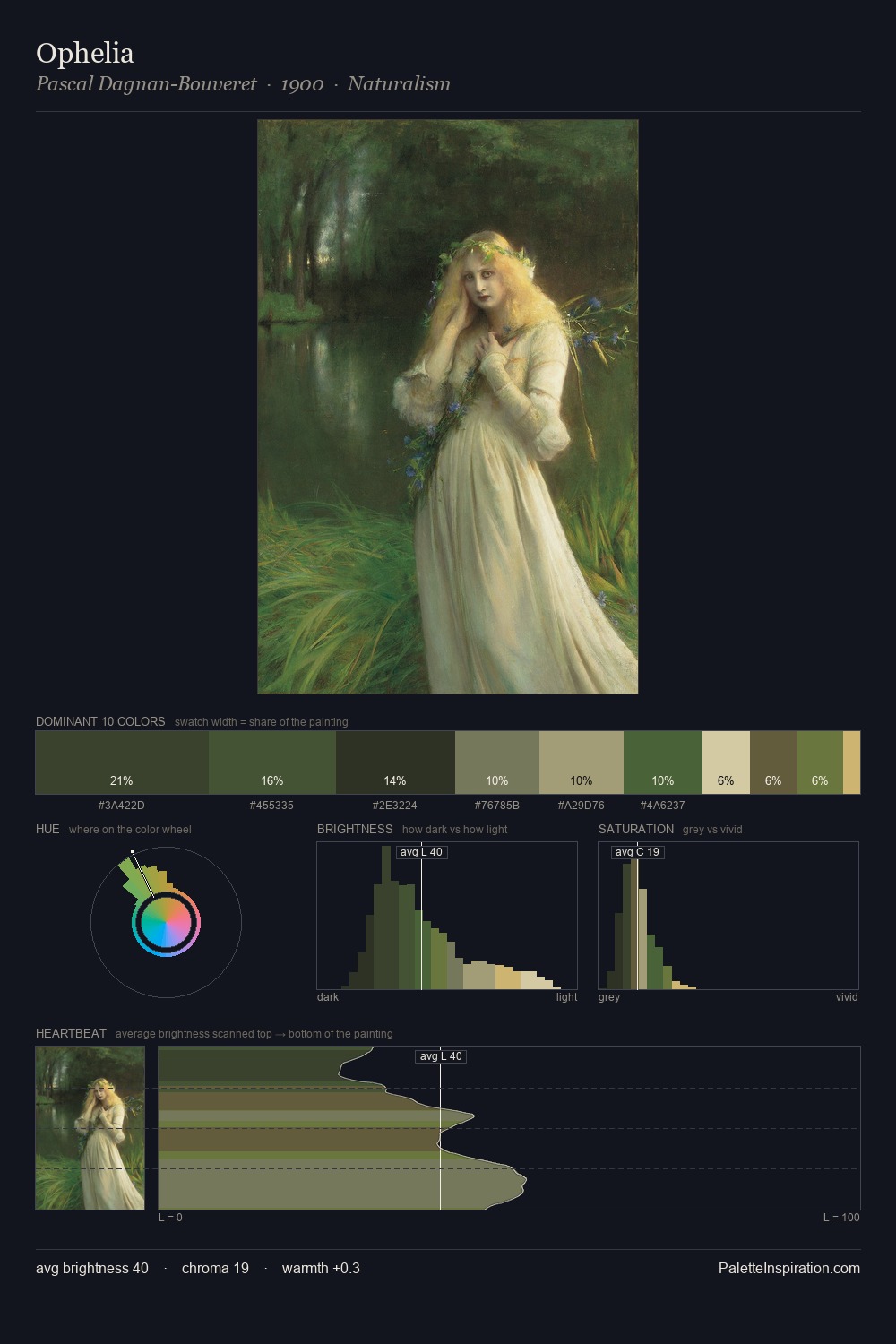Select the 16% green swatch

[x=272, y=762]
